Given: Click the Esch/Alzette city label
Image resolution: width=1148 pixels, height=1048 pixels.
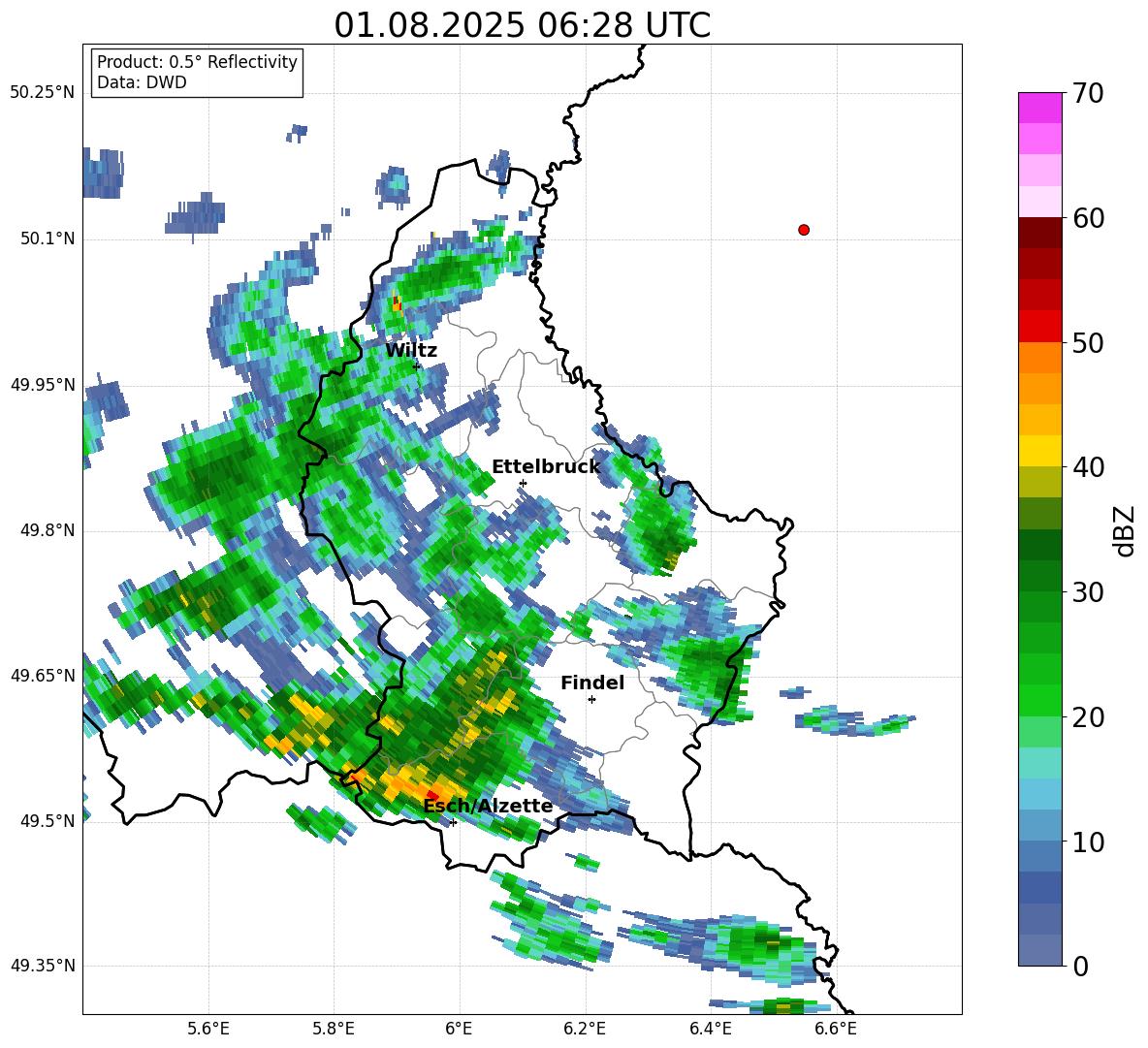Looking at the screenshot, I should click(x=489, y=807).
